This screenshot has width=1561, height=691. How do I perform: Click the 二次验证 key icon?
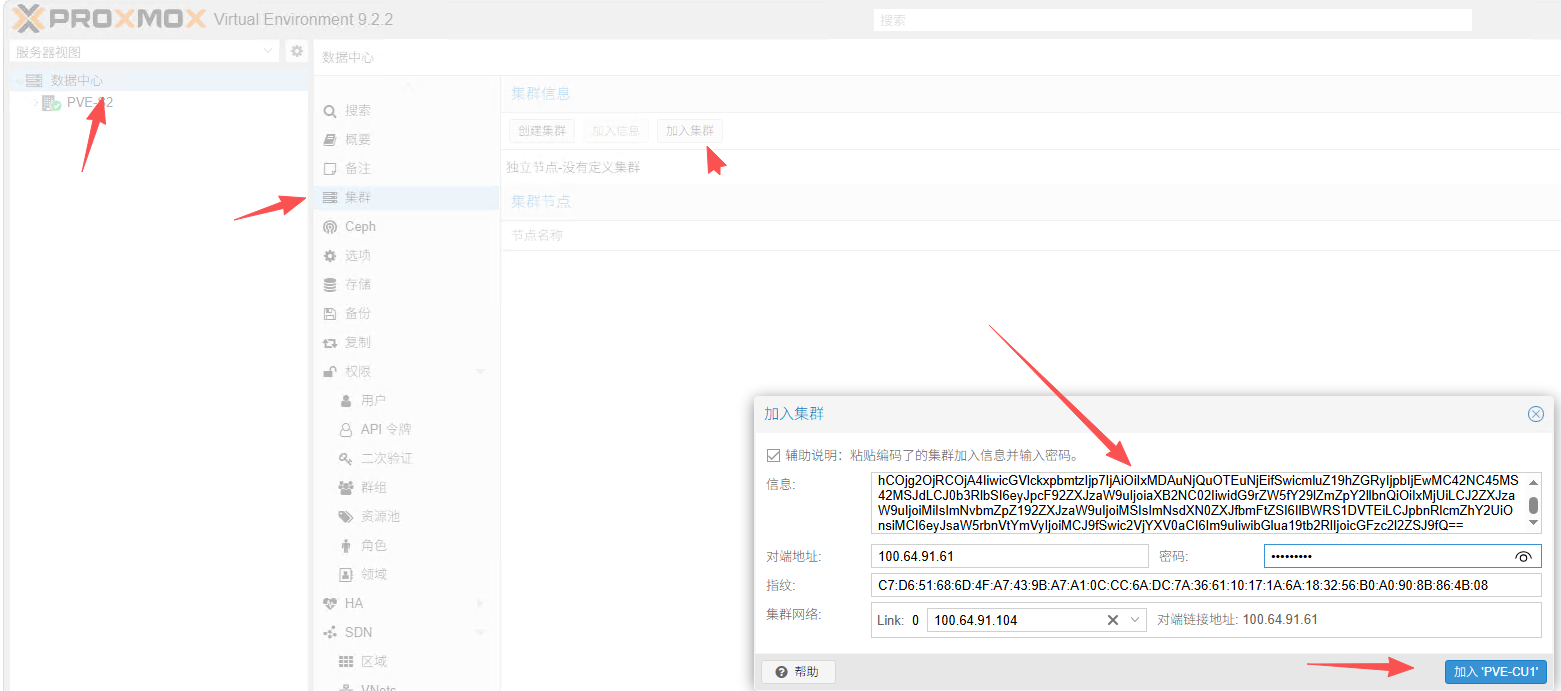[x=346, y=458]
